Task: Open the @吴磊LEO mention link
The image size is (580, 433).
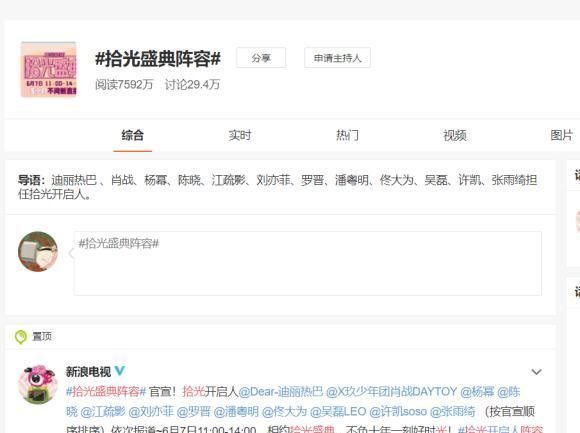Action: (x=338, y=411)
